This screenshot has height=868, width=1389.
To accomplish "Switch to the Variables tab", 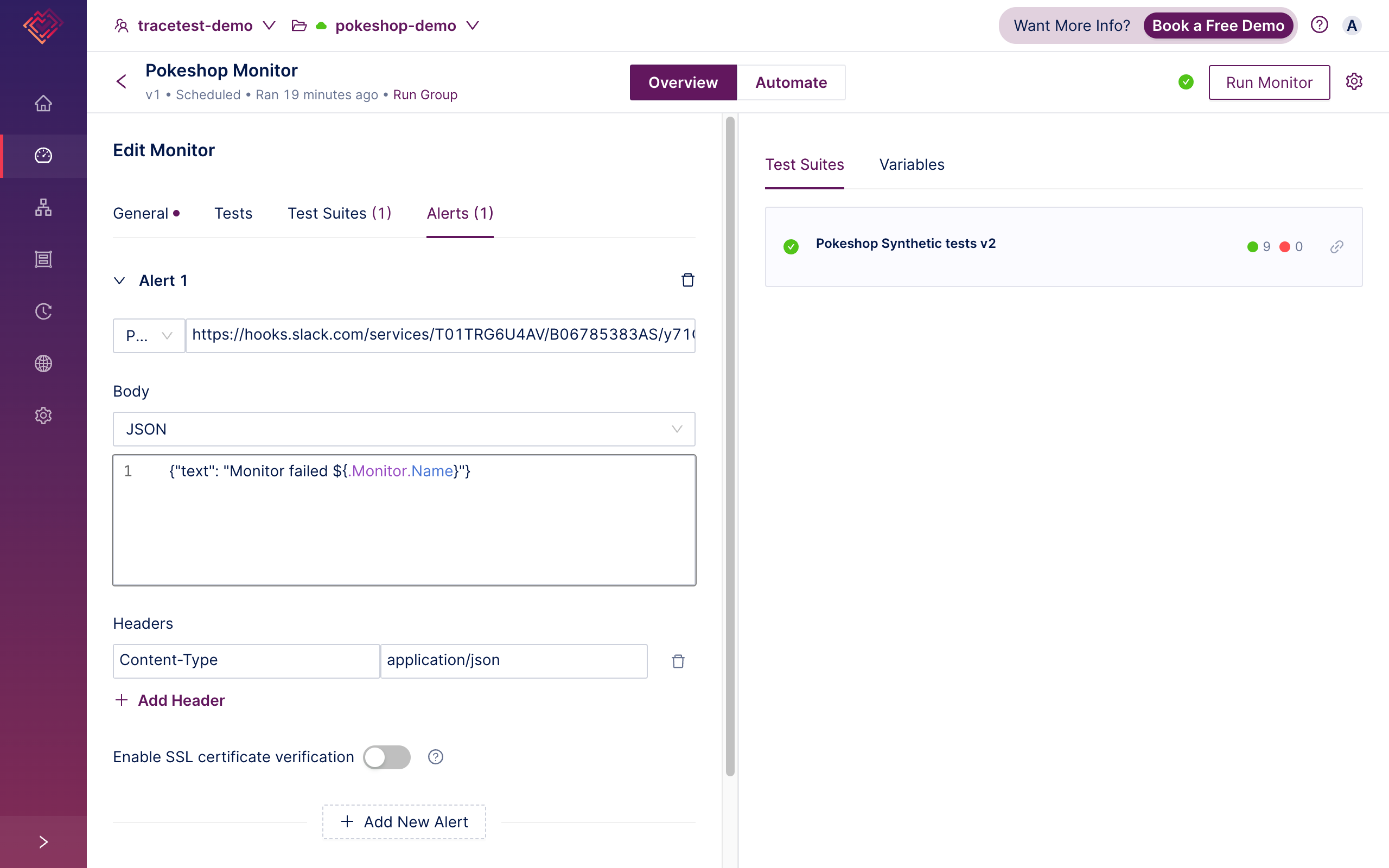I will [x=911, y=165].
